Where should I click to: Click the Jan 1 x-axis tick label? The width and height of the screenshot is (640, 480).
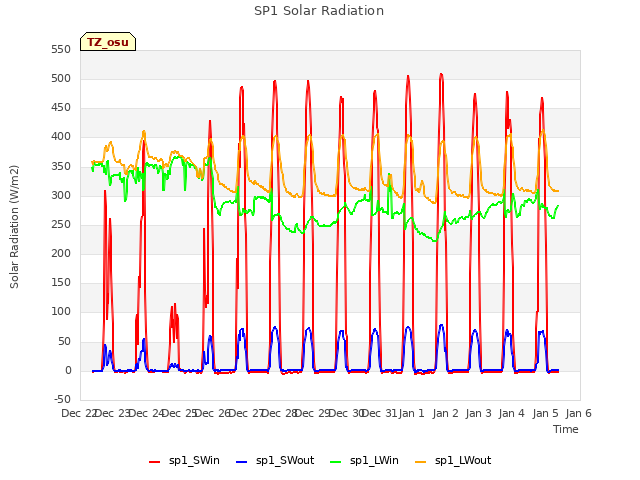[411, 413]
